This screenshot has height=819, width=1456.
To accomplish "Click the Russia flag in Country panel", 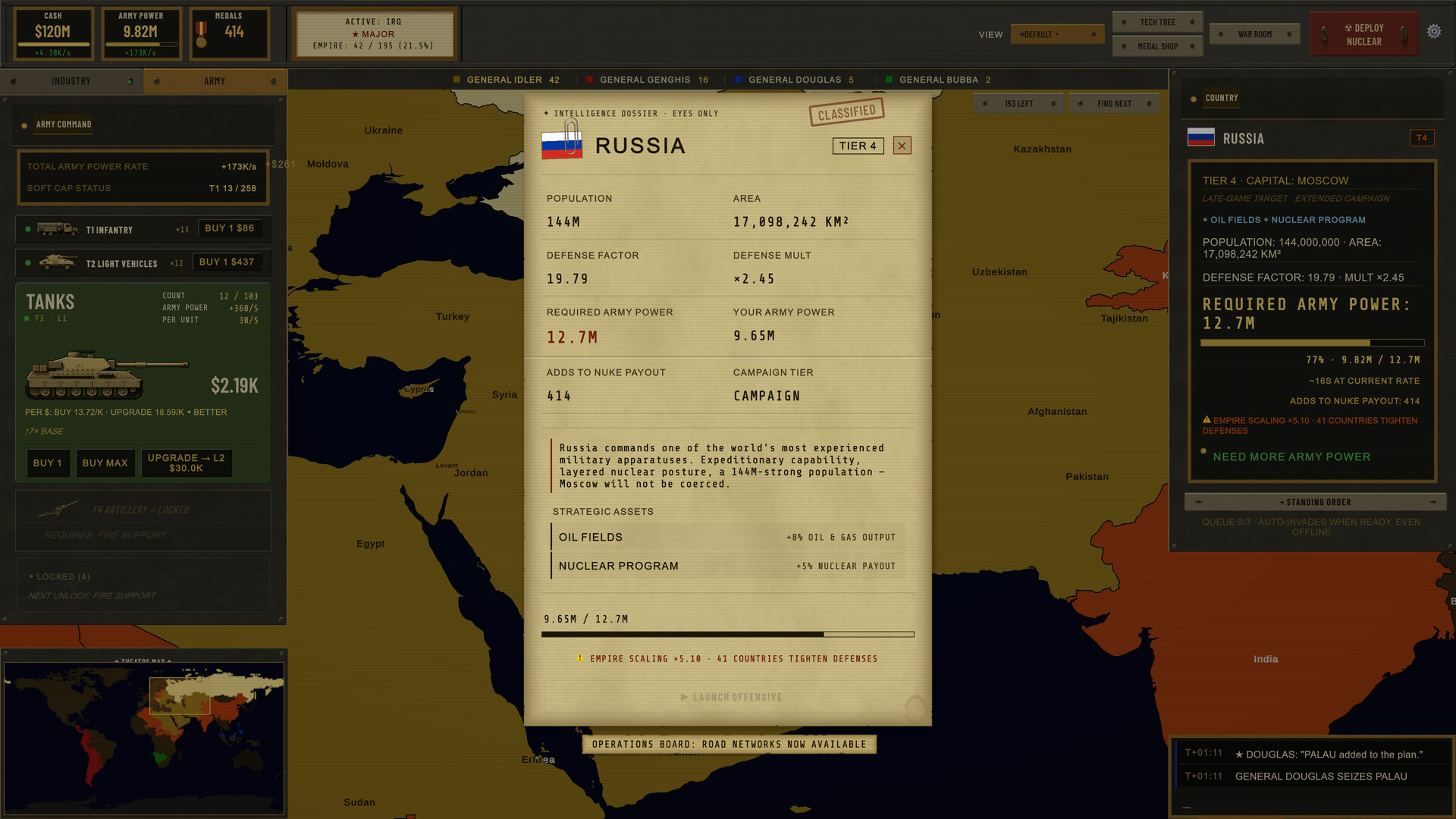I will 1201,137.
